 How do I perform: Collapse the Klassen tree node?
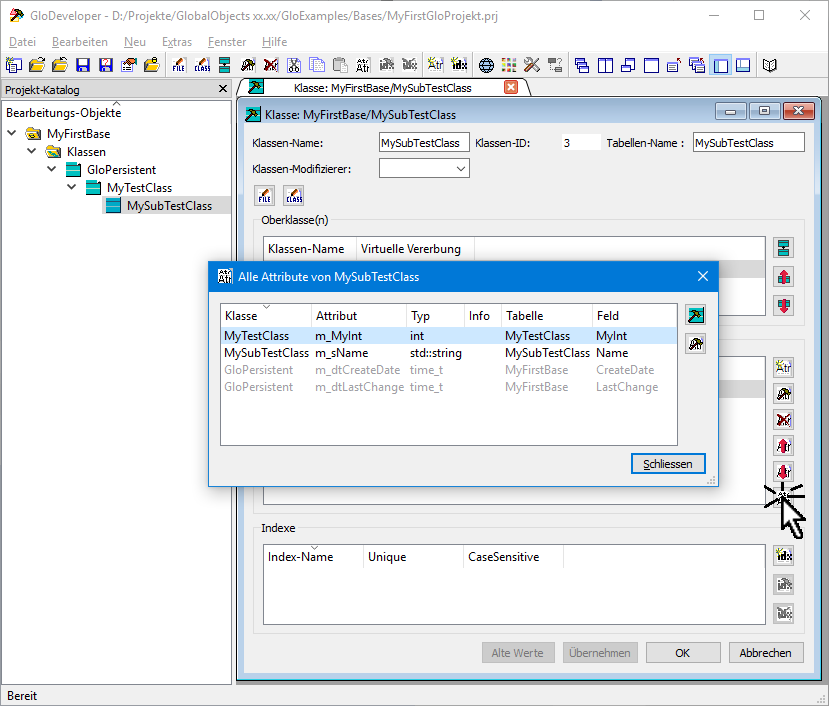click(x=32, y=151)
